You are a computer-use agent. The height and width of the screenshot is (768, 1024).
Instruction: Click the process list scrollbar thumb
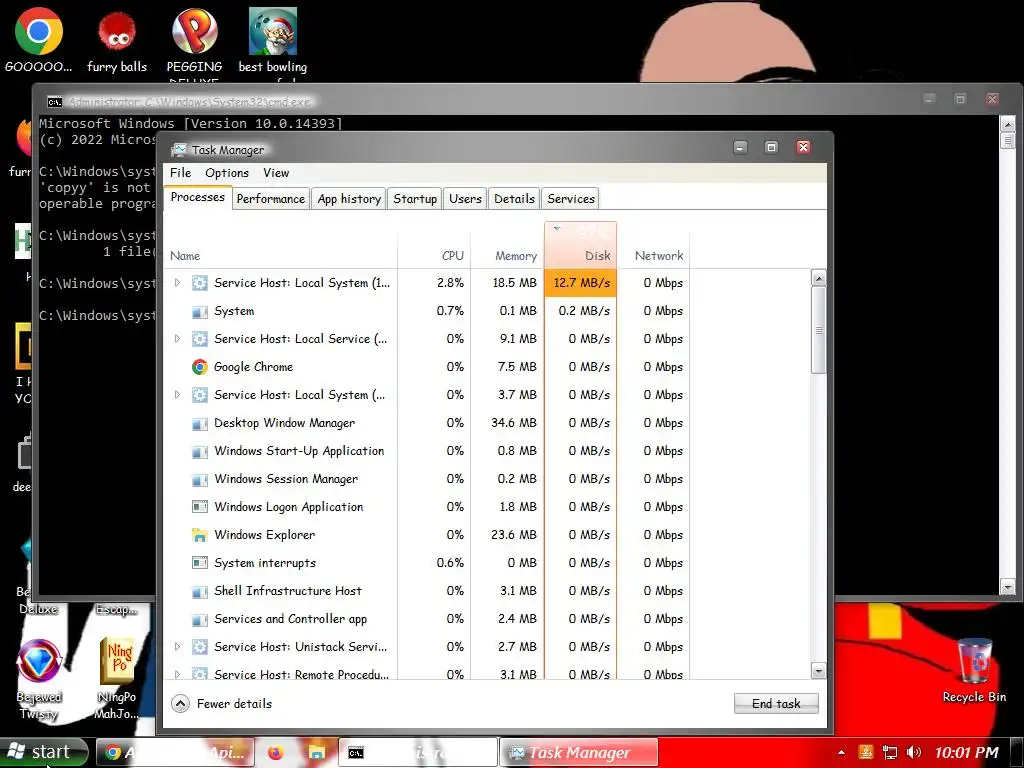(818, 330)
